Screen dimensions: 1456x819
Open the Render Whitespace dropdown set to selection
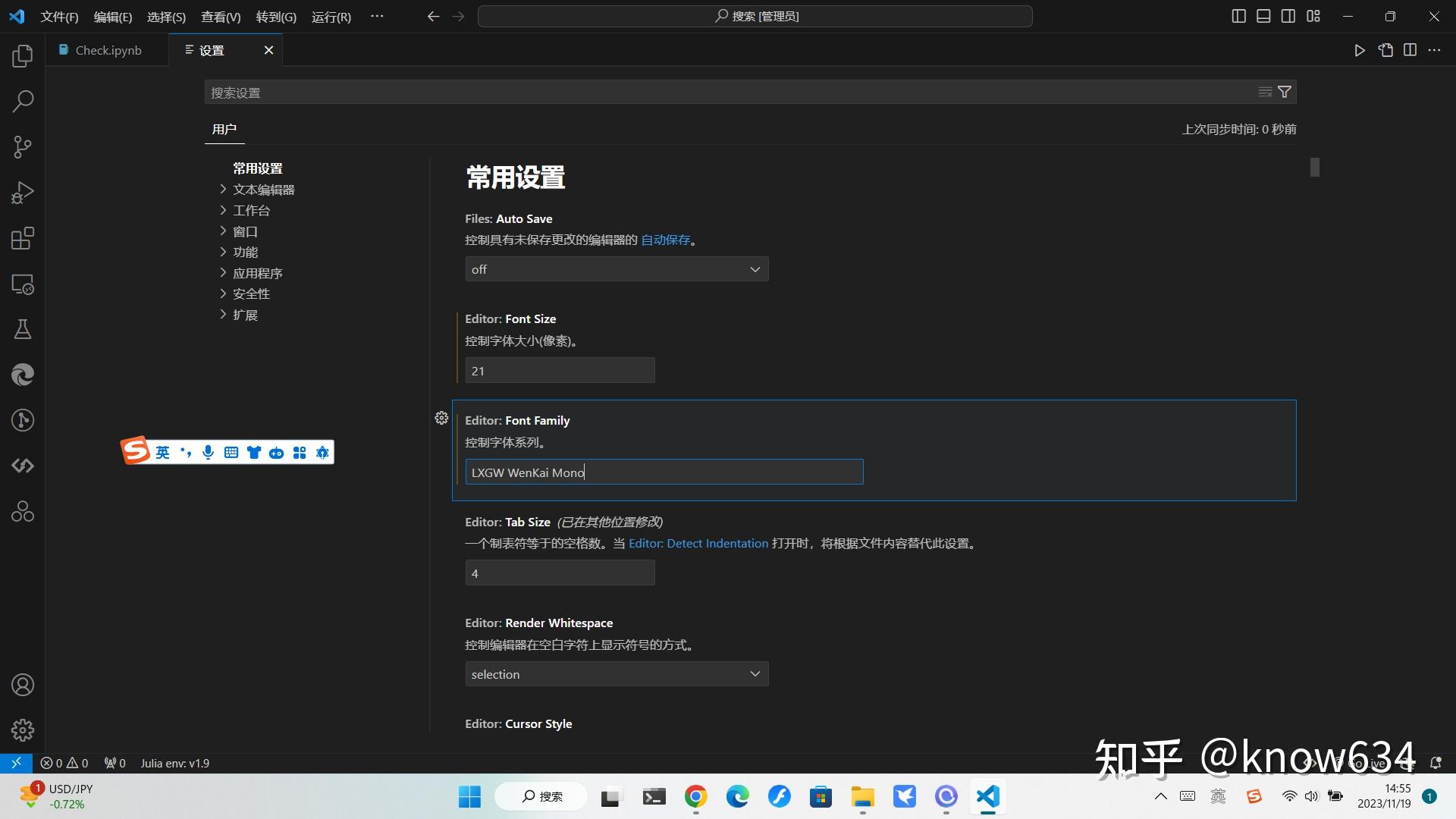[x=616, y=673]
